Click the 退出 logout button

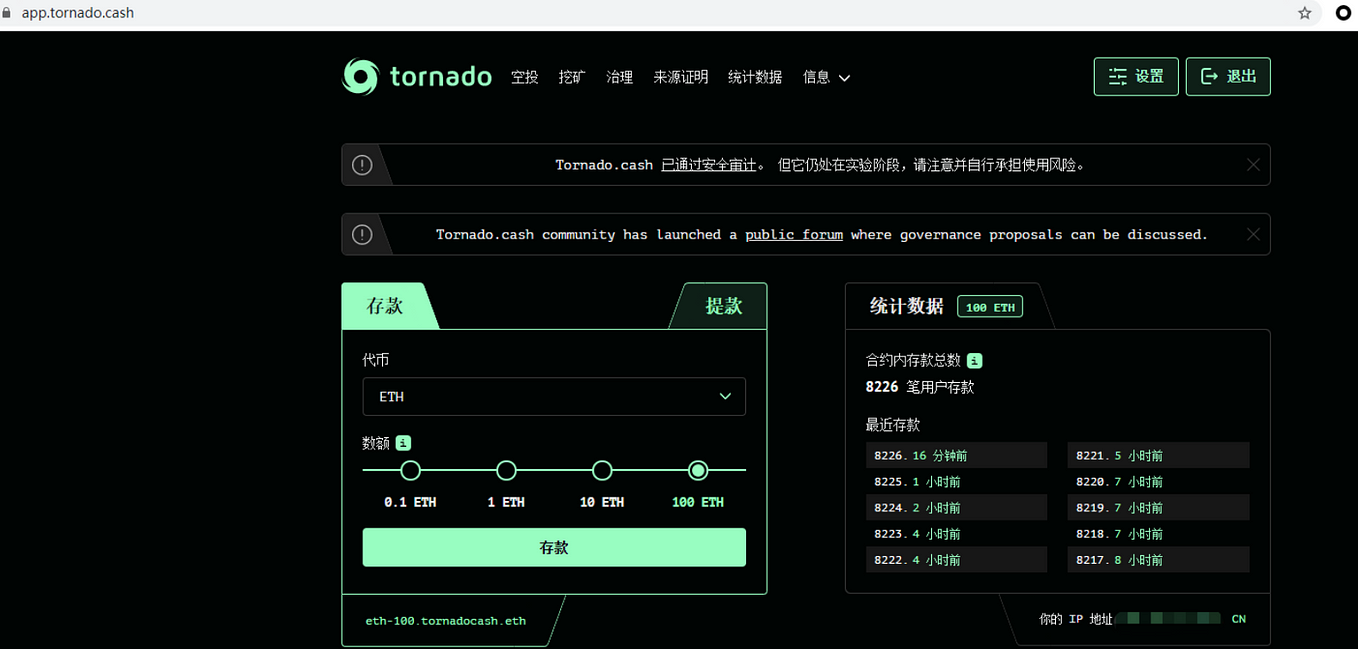(1228, 77)
